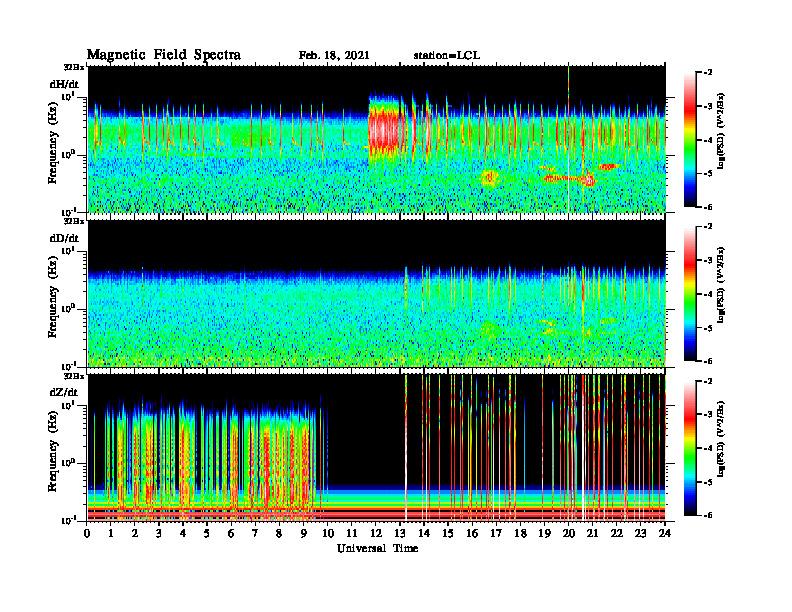Viewport: 792px width, 612px height.
Task: Click hour tick label 2 on time axis
Action: click(x=134, y=533)
